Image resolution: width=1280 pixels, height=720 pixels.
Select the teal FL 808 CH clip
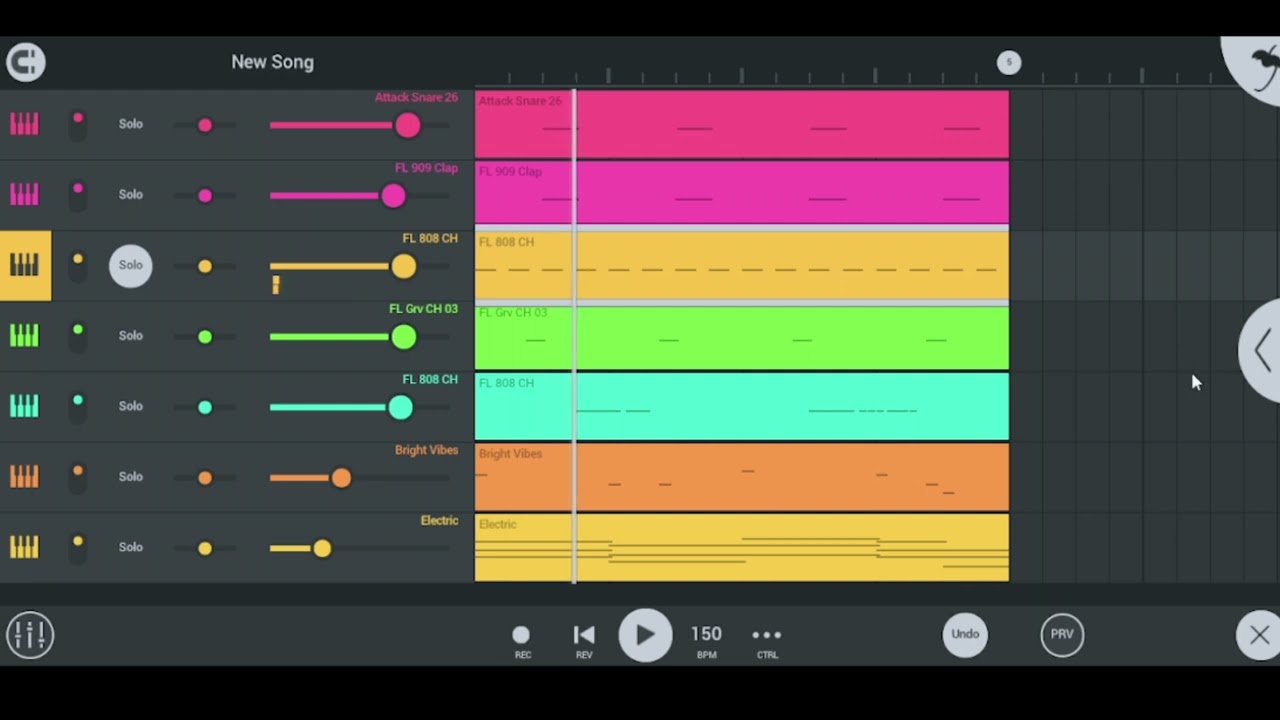742,407
